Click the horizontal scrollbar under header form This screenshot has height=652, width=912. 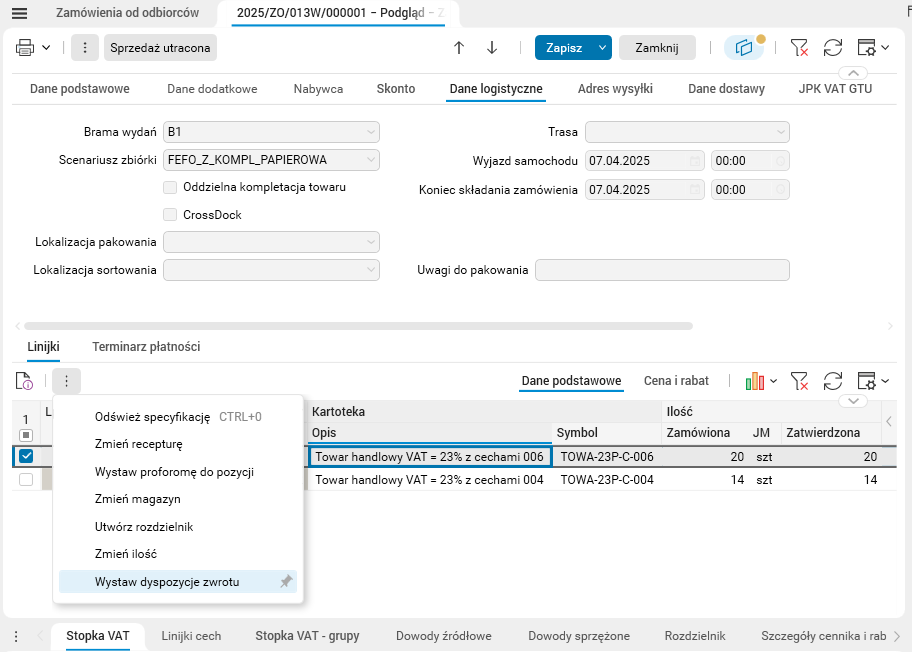coord(358,326)
